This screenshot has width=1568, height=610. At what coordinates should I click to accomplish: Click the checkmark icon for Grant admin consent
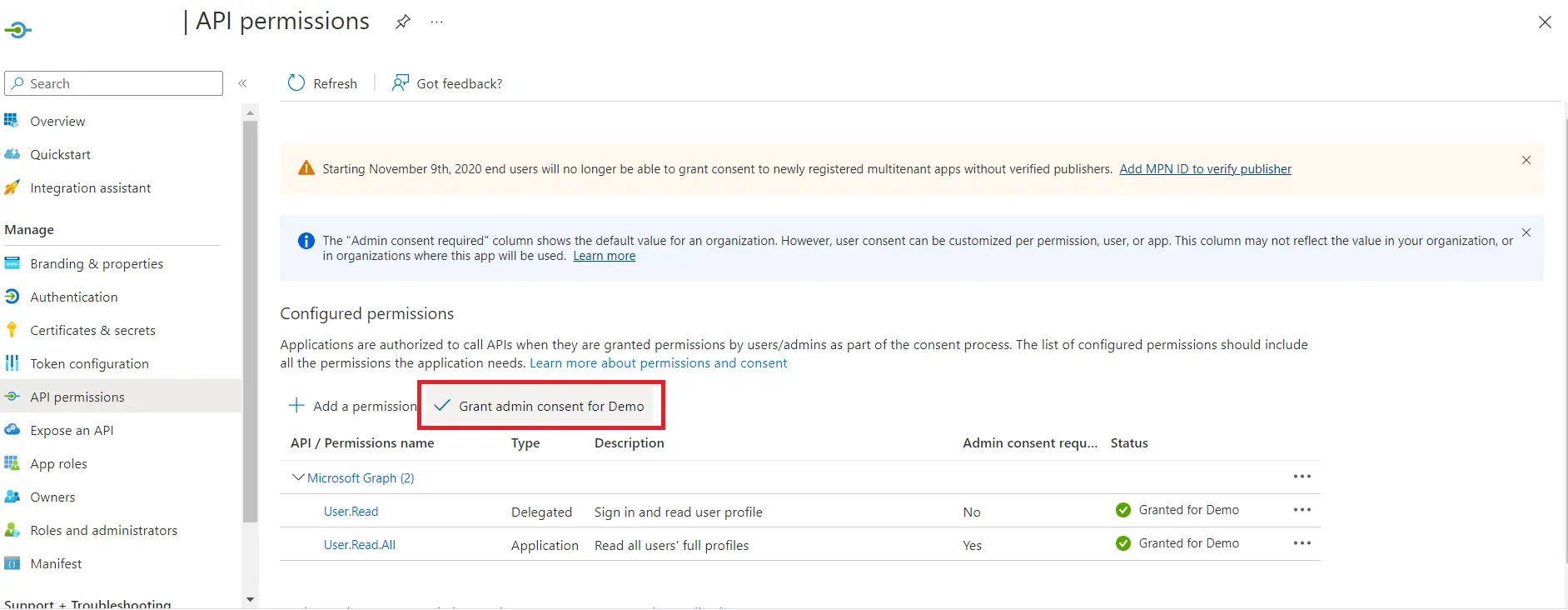(x=442, y=406)
